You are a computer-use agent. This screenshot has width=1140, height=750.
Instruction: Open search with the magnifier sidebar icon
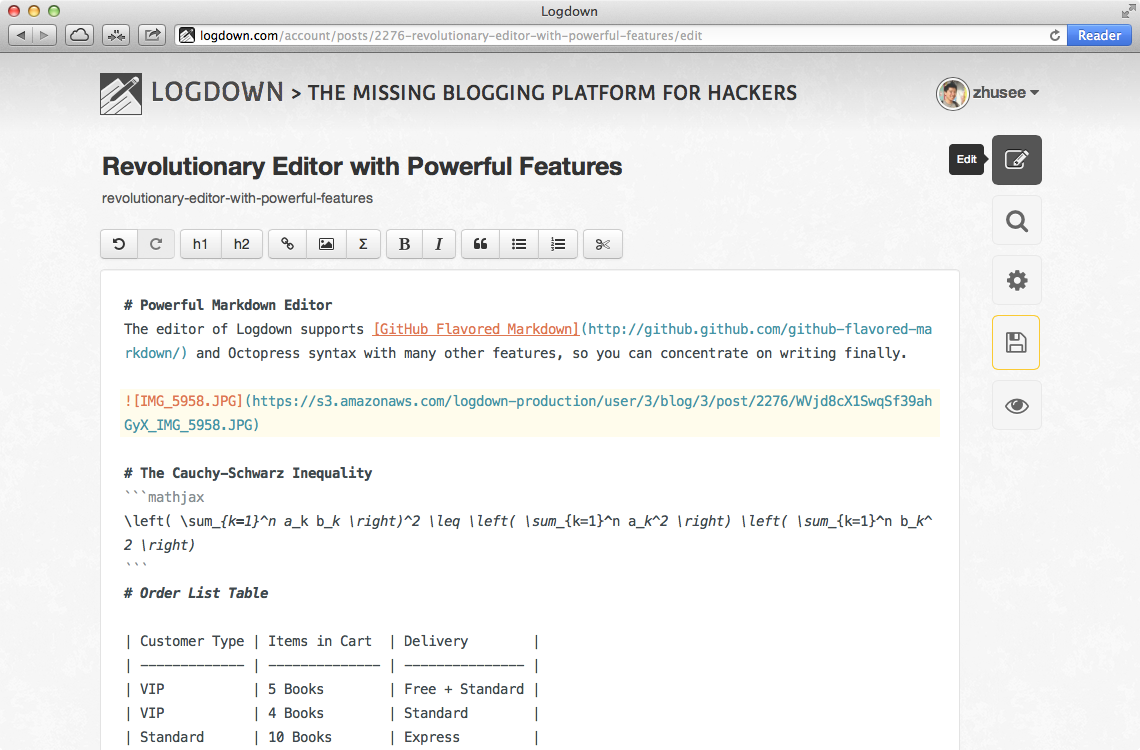tap(1016, 221)
